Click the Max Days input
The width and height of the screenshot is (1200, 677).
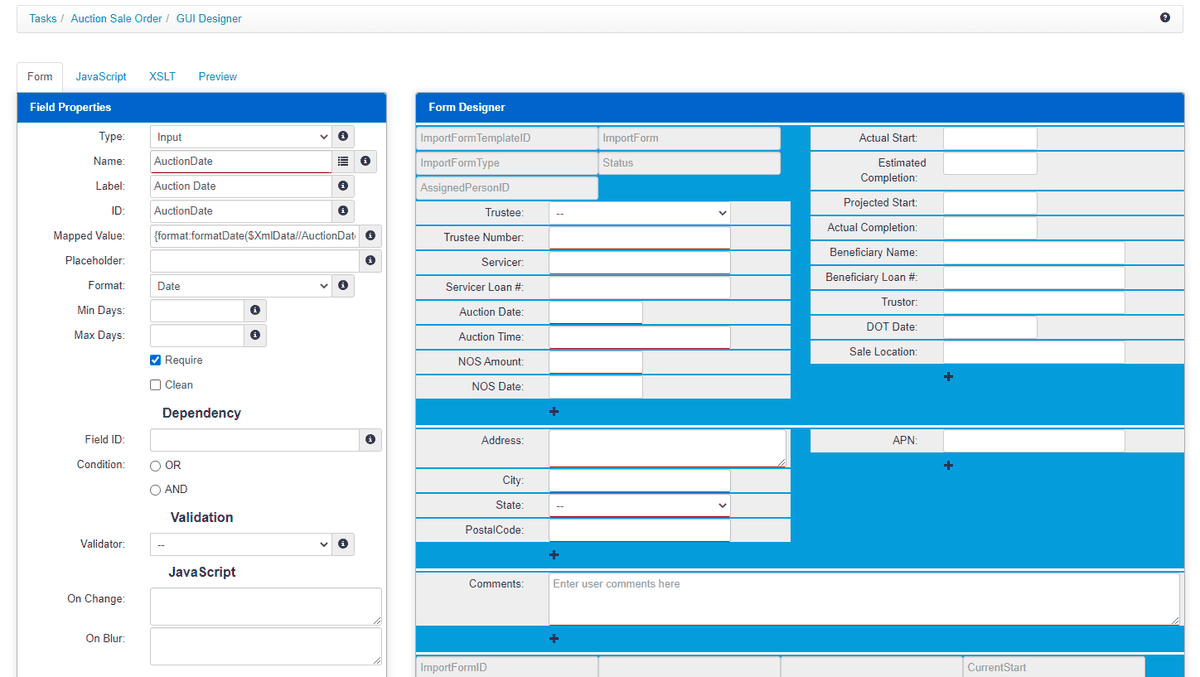coord(197,335)
